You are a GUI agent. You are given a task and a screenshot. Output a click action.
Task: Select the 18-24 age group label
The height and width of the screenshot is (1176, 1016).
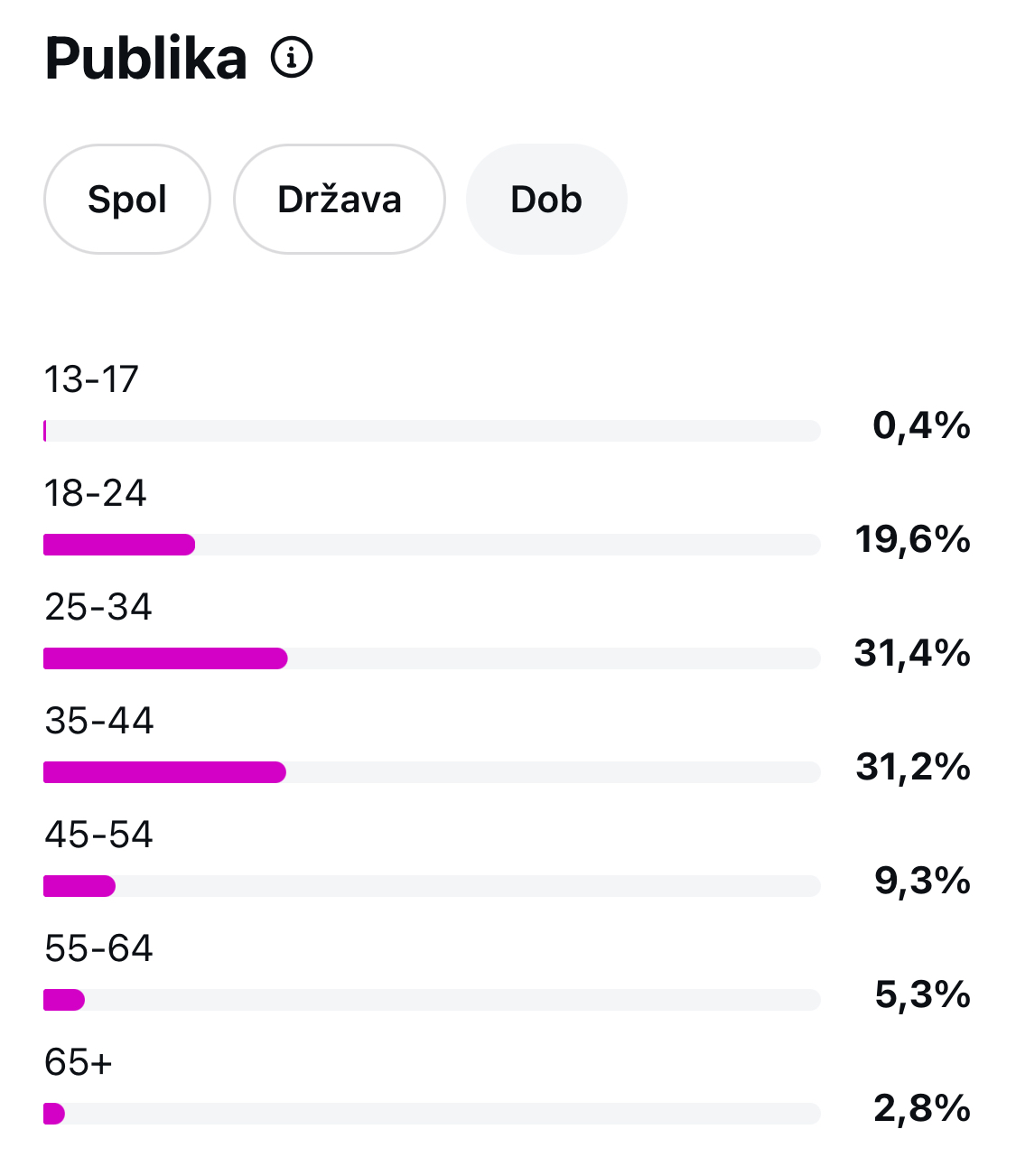point(95,493)
